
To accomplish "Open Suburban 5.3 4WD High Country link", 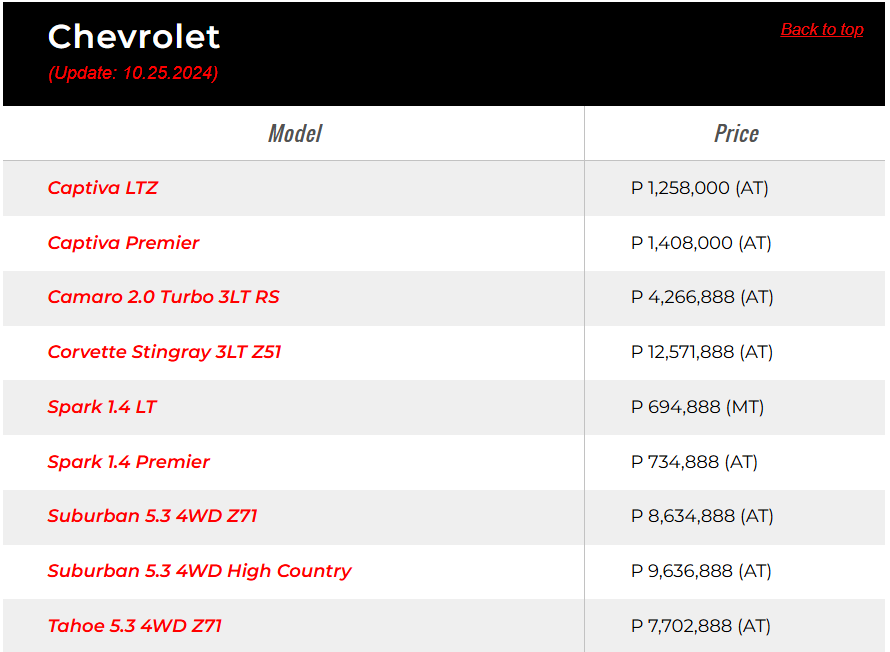I will click(x=200, y=571).
